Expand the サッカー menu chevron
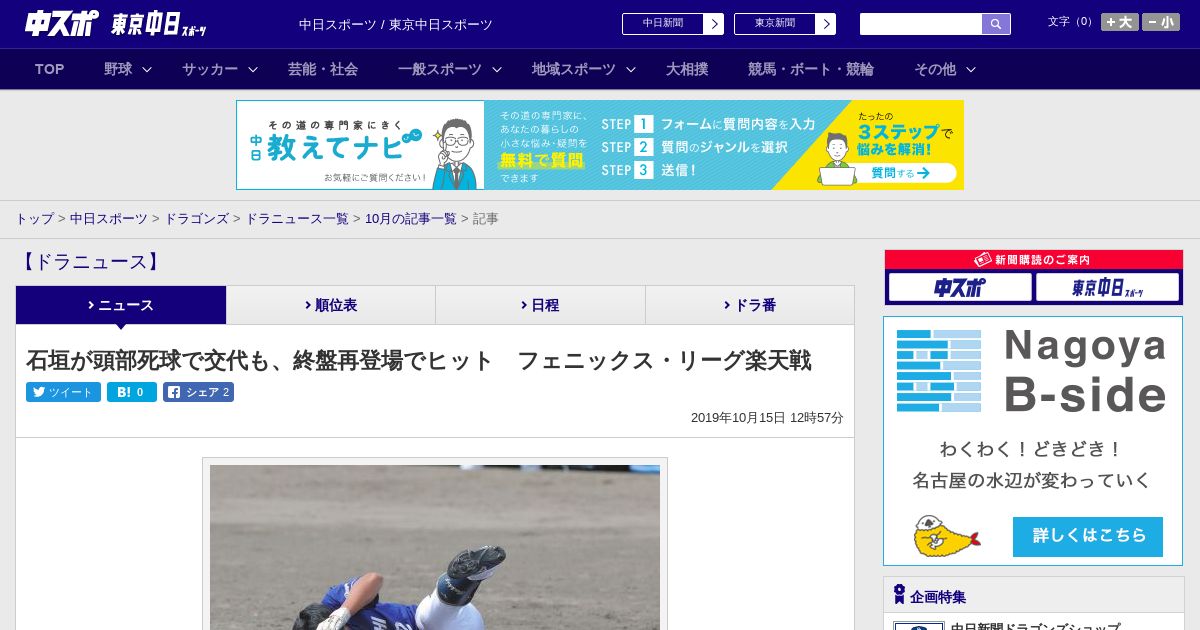This screenshot has width=1200, height=630. 253,69
